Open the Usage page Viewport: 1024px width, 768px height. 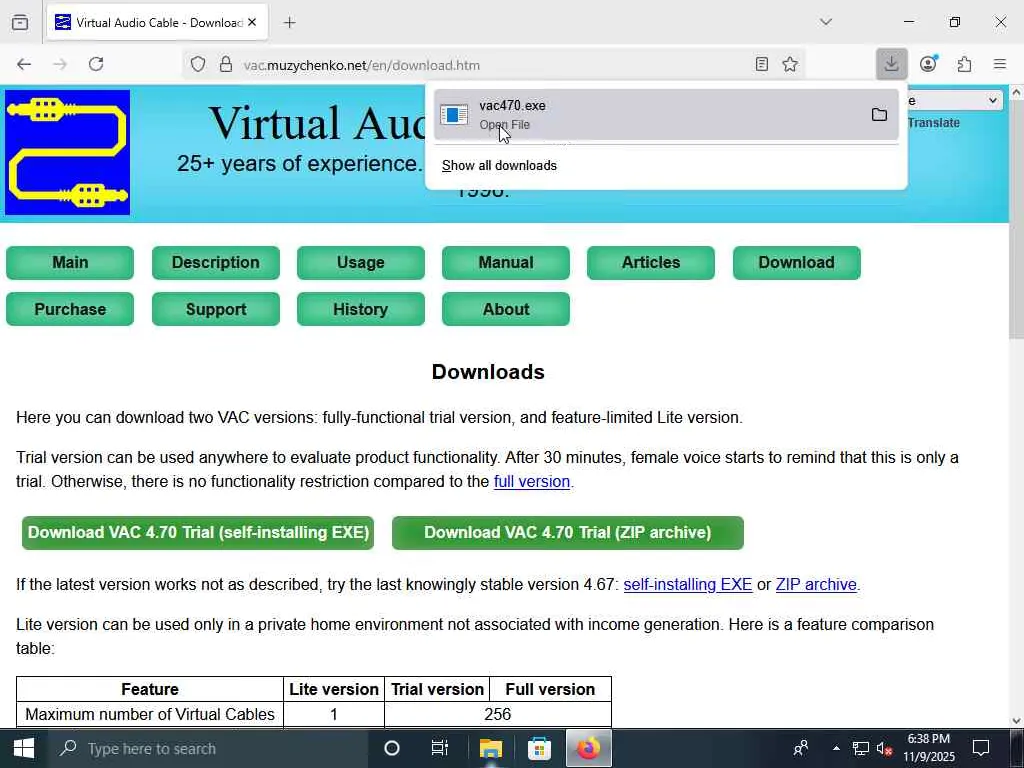coord(360,263)
